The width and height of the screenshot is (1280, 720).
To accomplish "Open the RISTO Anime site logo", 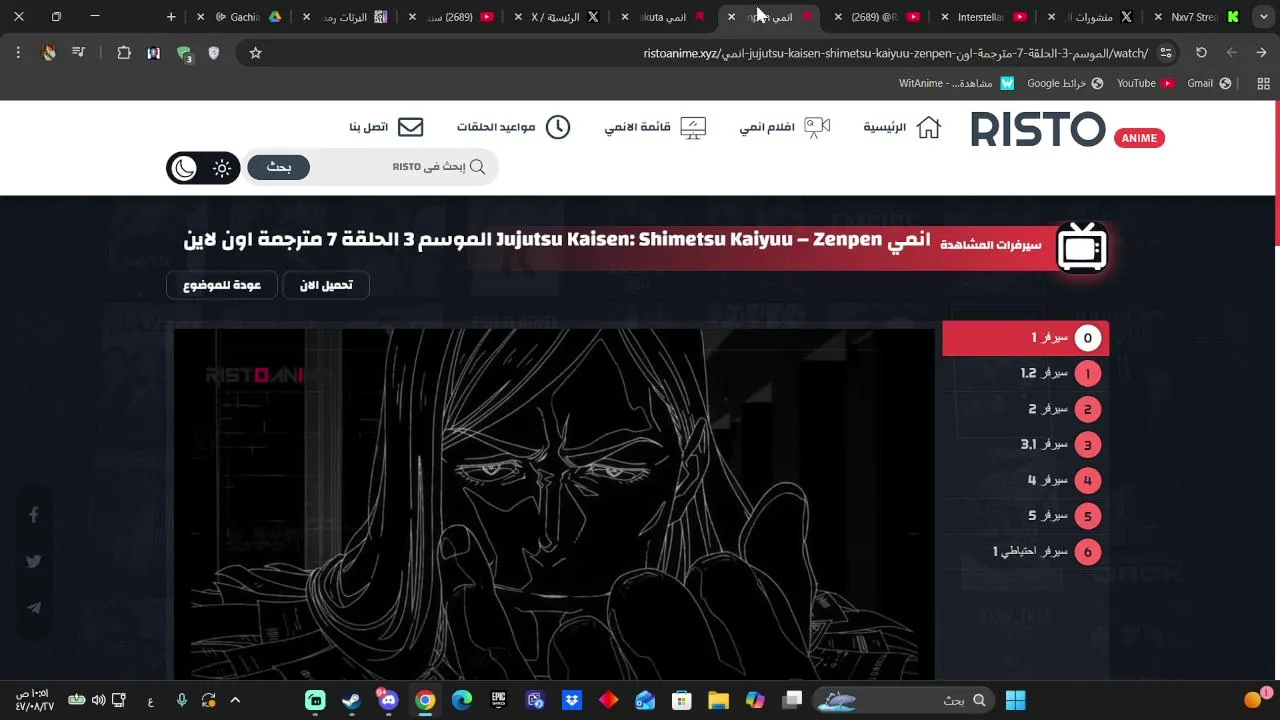I will [1068, 129].
